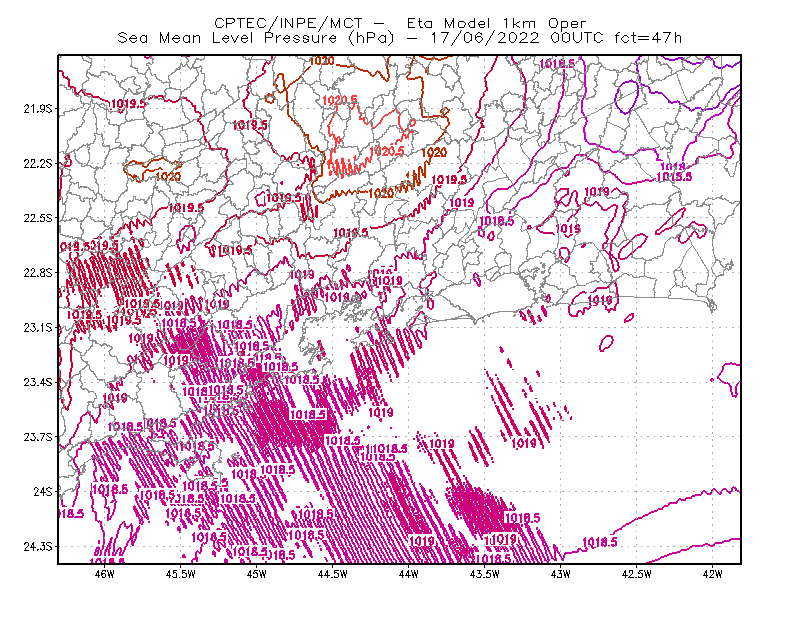Screen dimensions: 800x618
Task: Click the 21.9S latitude axis label
Action: click(x=38, y=109)
